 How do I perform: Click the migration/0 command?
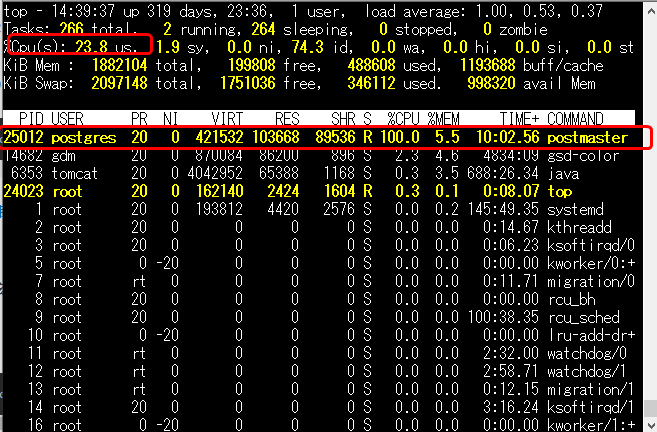click(591, 282)
